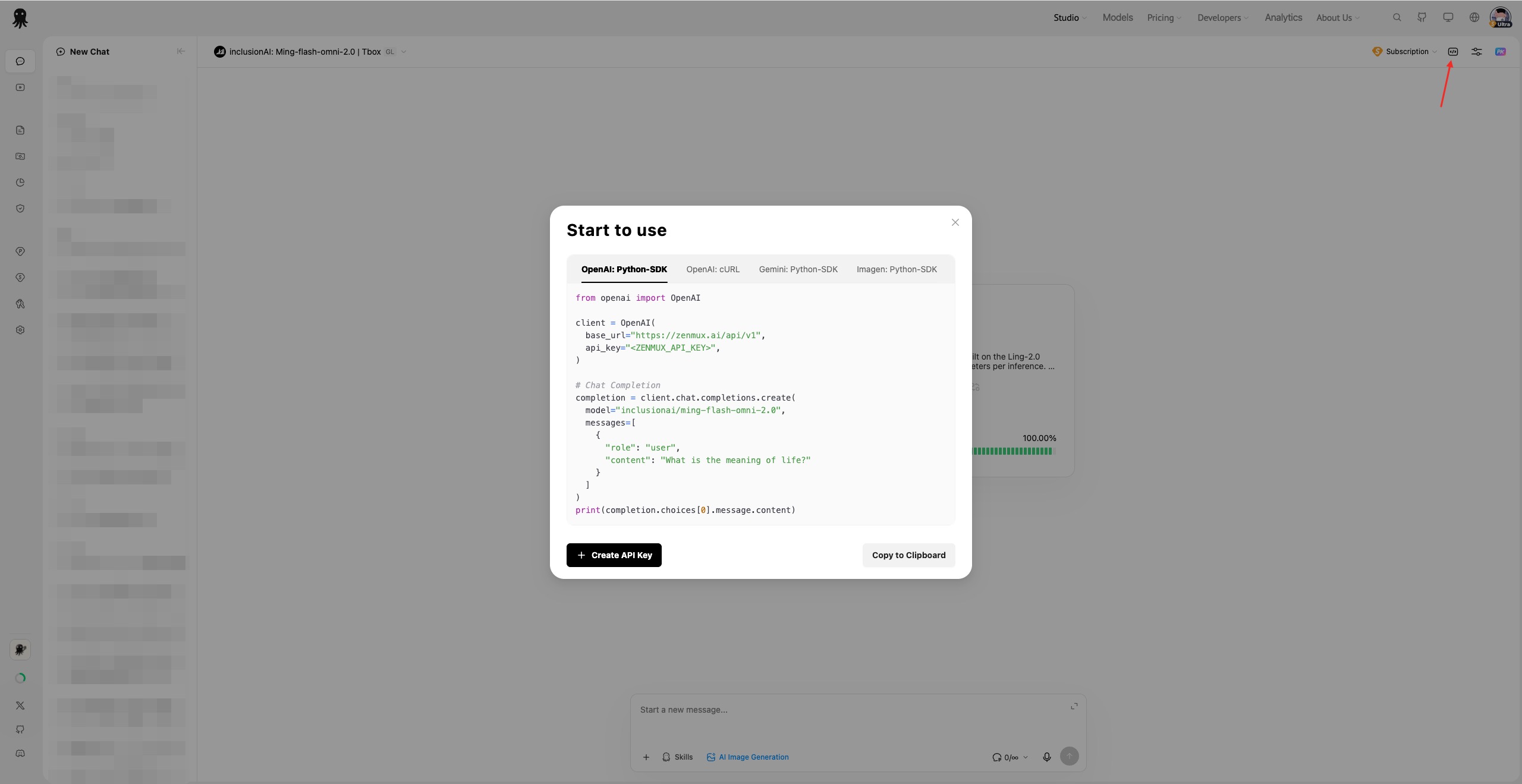The image size is (1522, 784).
Task: Click the PK compare icon
Action: (1501, 52)
